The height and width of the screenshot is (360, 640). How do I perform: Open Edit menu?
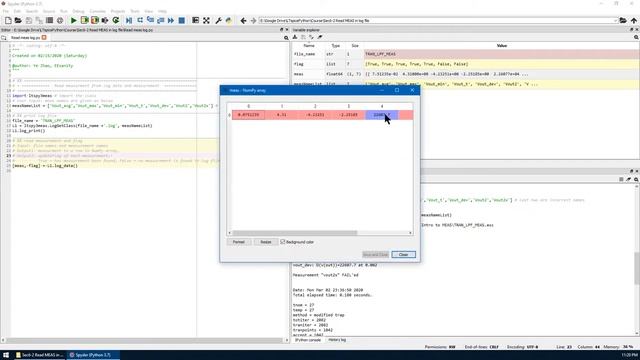(x=17, y=11)
